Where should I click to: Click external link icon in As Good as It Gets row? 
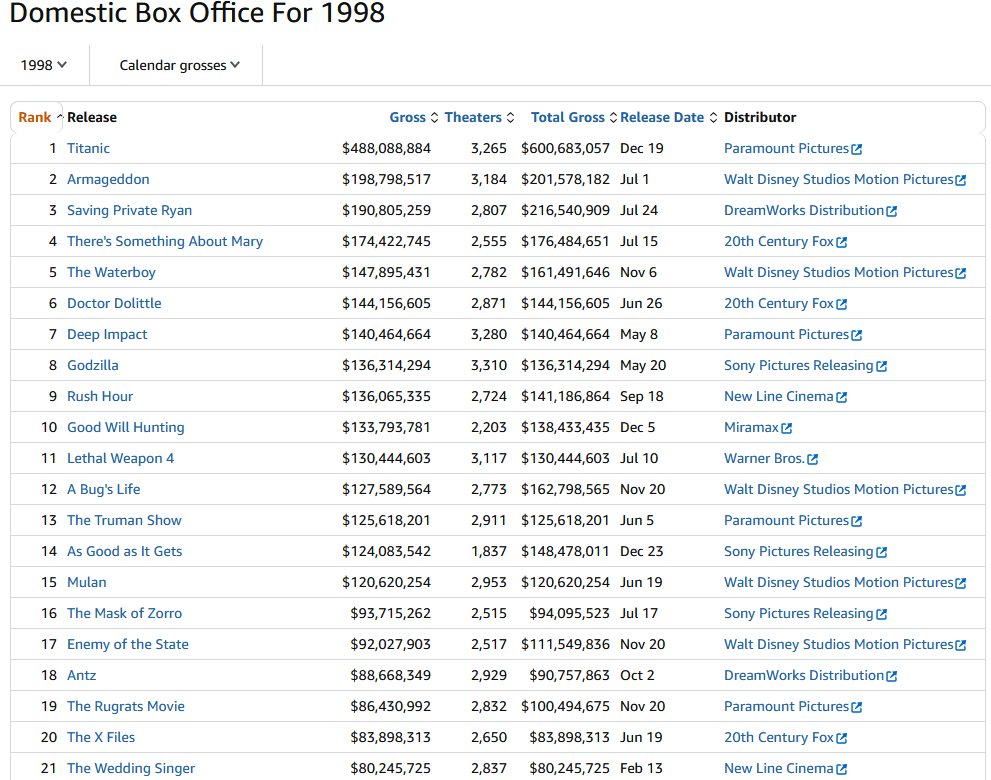click(882, 552)
